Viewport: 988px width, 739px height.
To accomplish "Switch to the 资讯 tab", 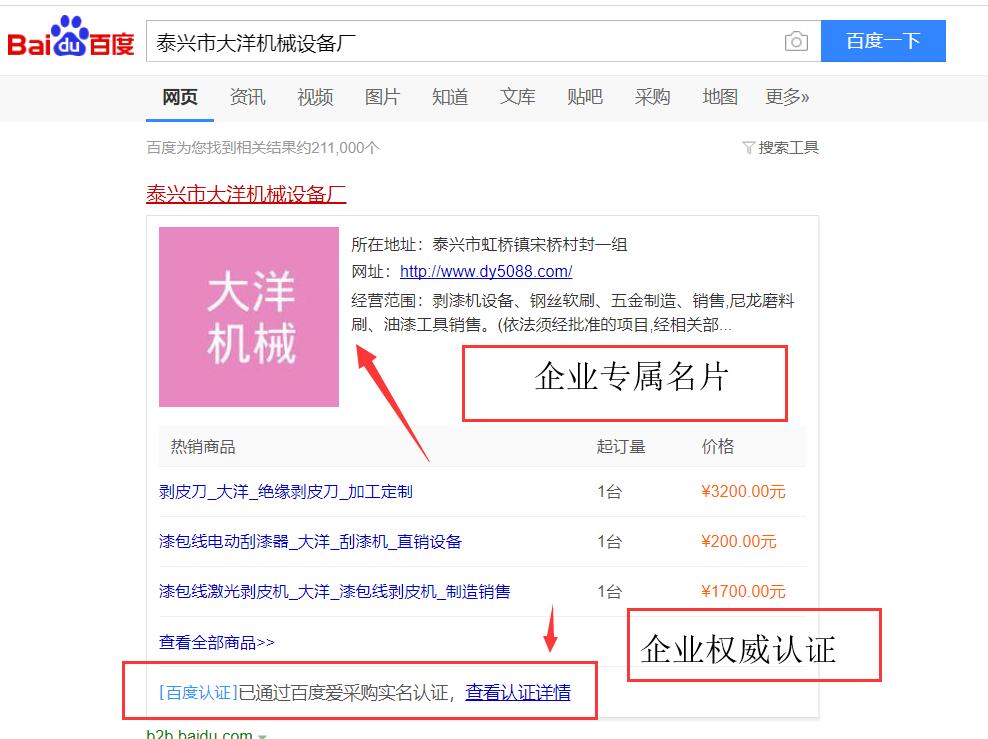I will [247, 97].
